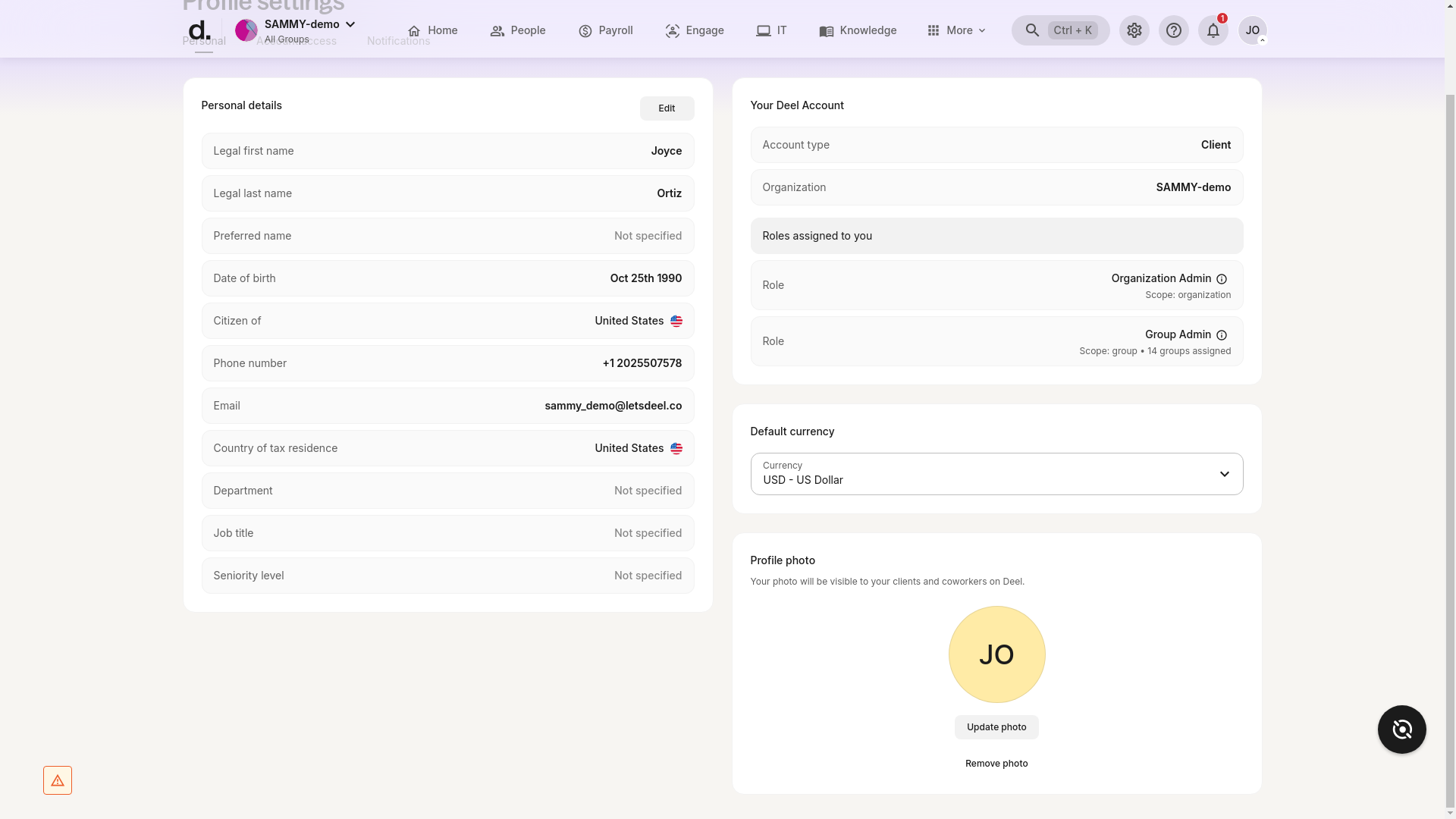Screen dimensions: 1456x819
Task: Click the US flag in Citizen of
Action: pos(676,322)
